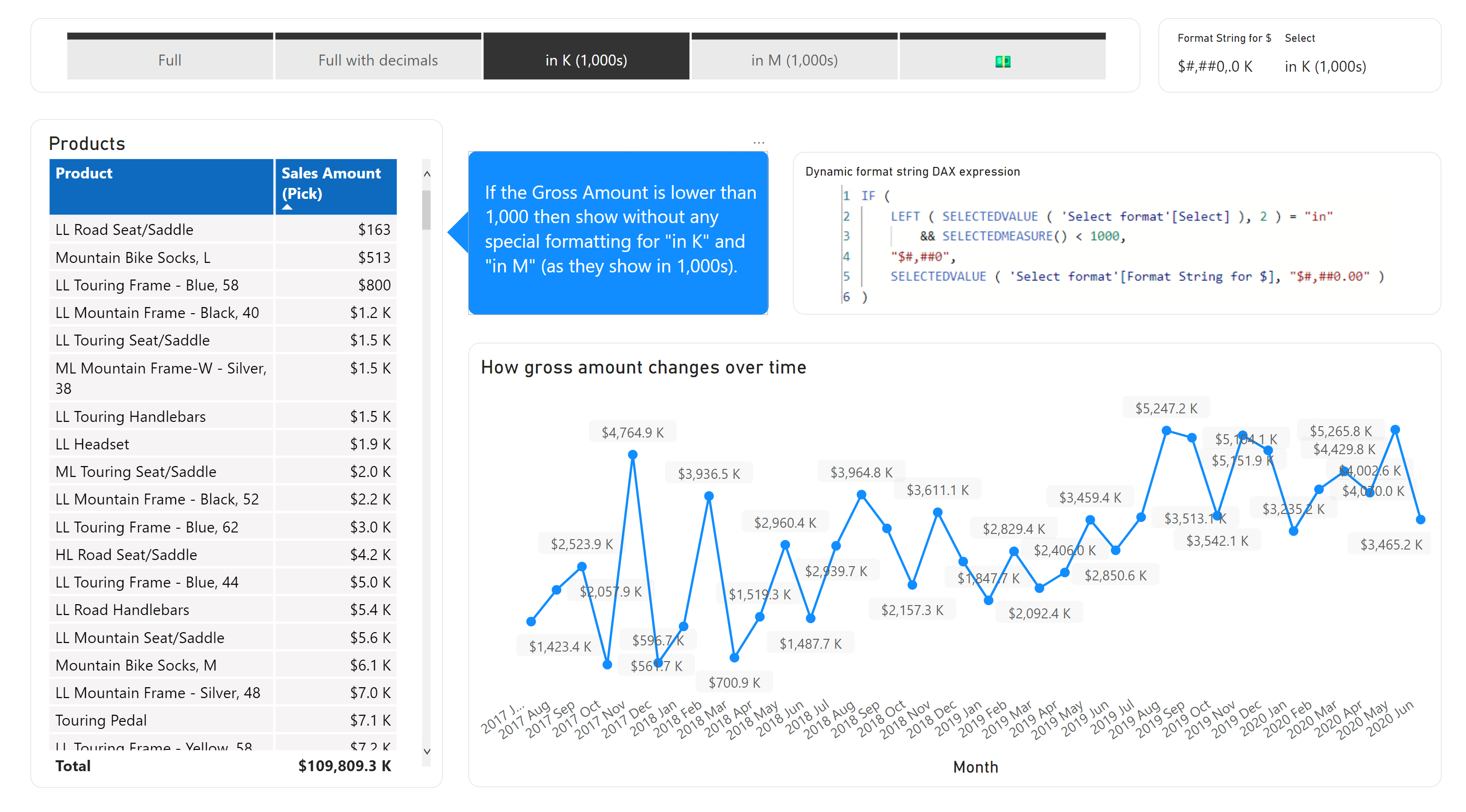Click the $1,423.4 K data label
The width and height of the screenshot is (1466, 812).
point(560,646)
